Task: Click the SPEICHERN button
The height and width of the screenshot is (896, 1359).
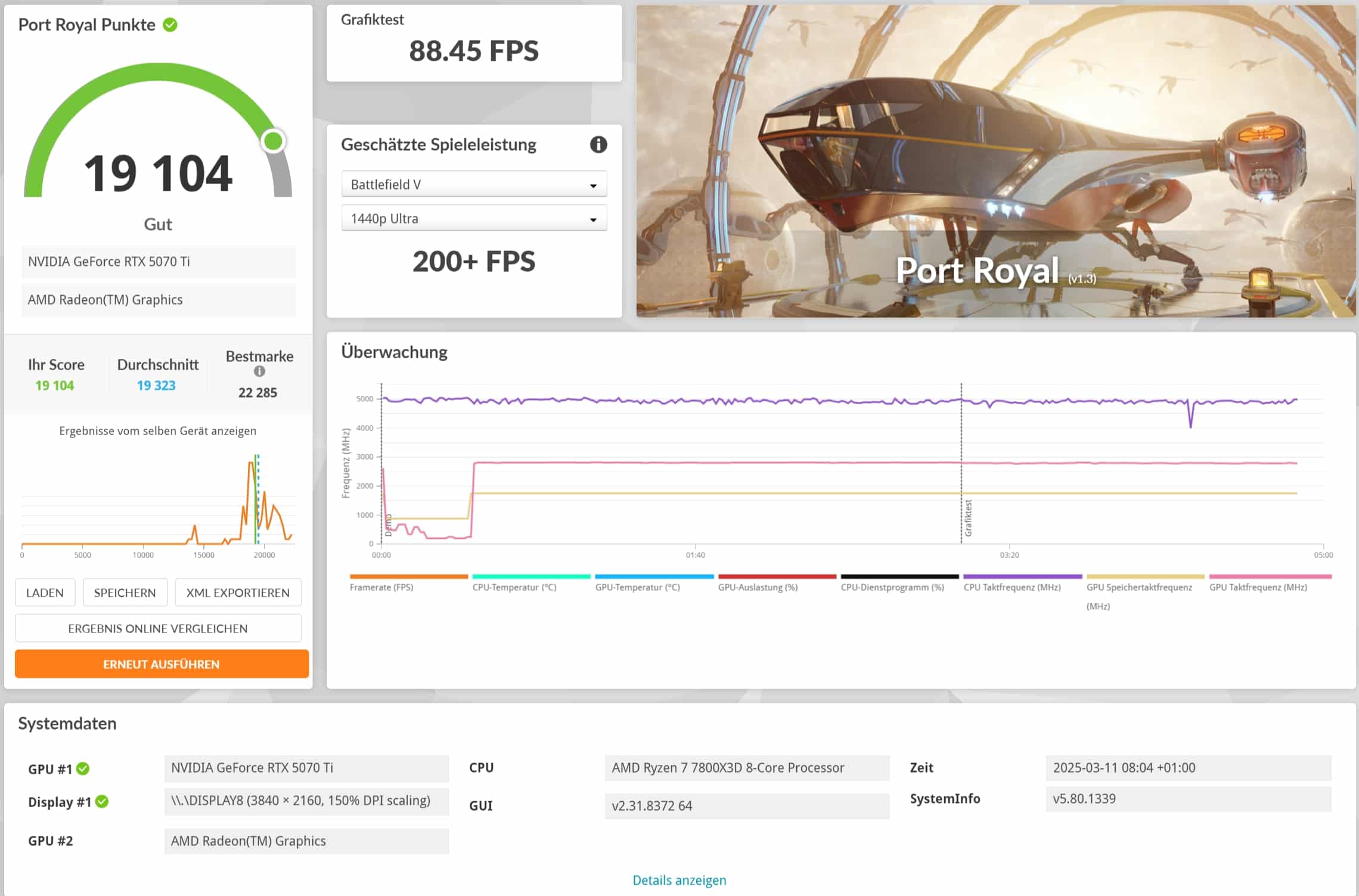Action: pos(125,593)
